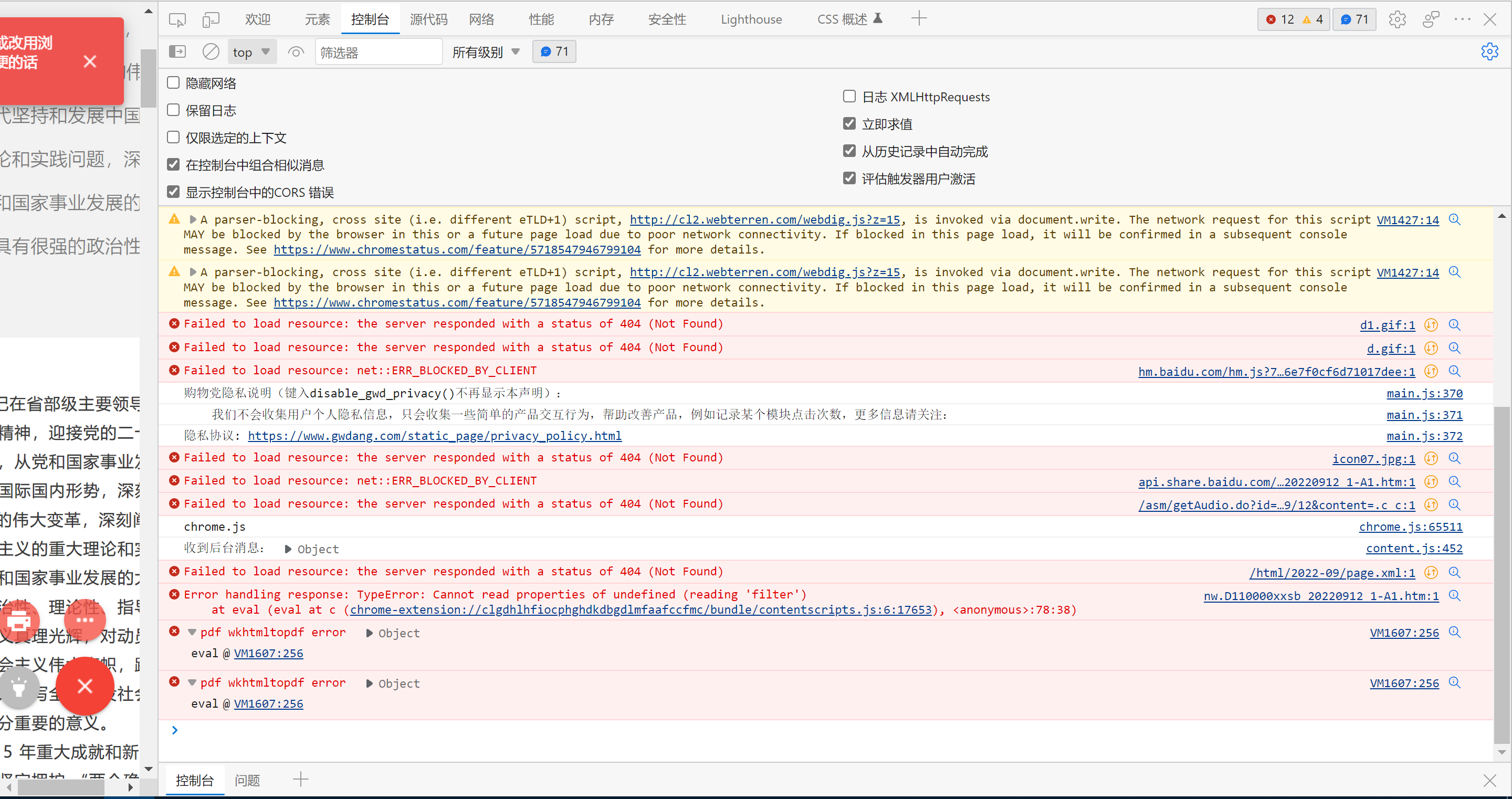
Task: Select the 问题 tab at the bottom
Action: 247,780
